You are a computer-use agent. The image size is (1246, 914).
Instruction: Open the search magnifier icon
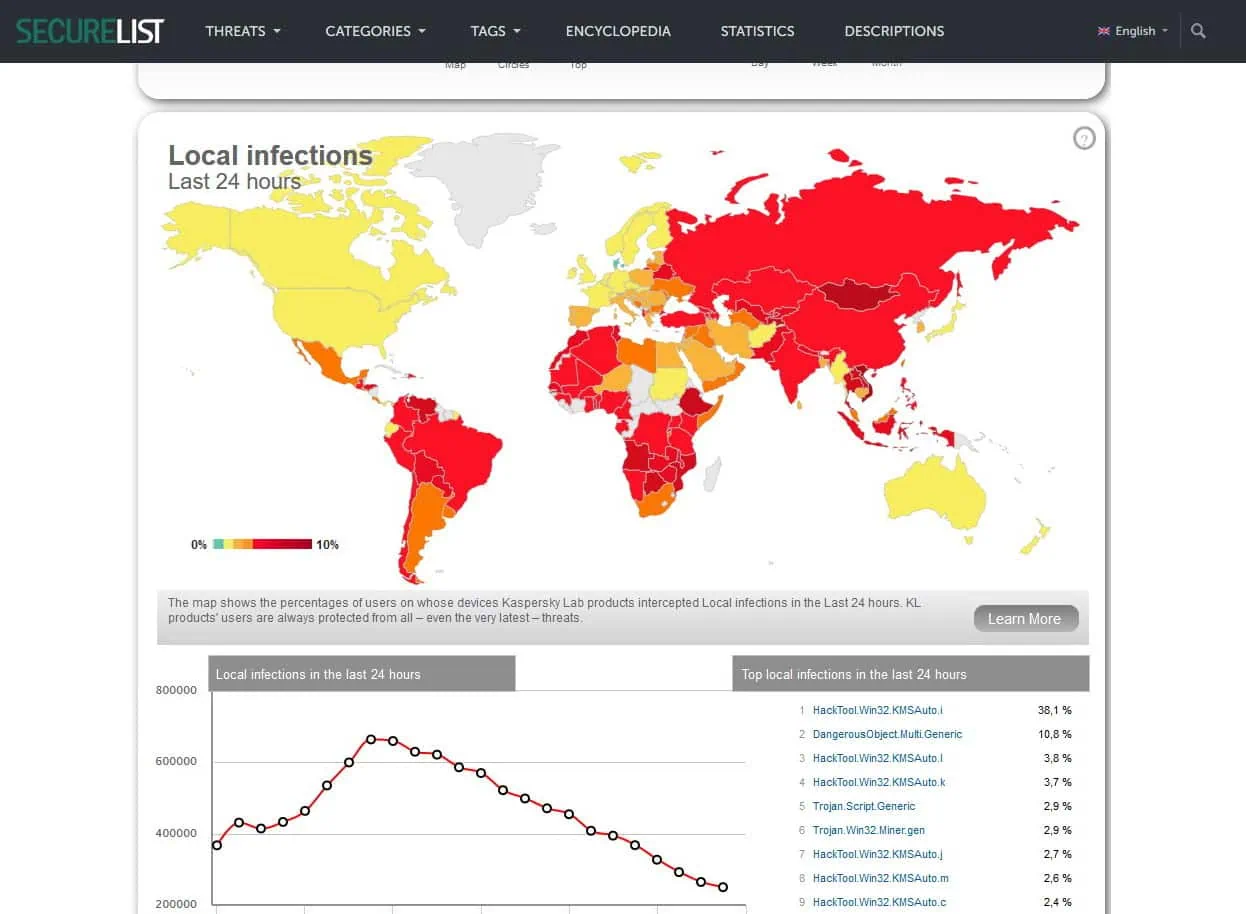tap(1198, 31)
